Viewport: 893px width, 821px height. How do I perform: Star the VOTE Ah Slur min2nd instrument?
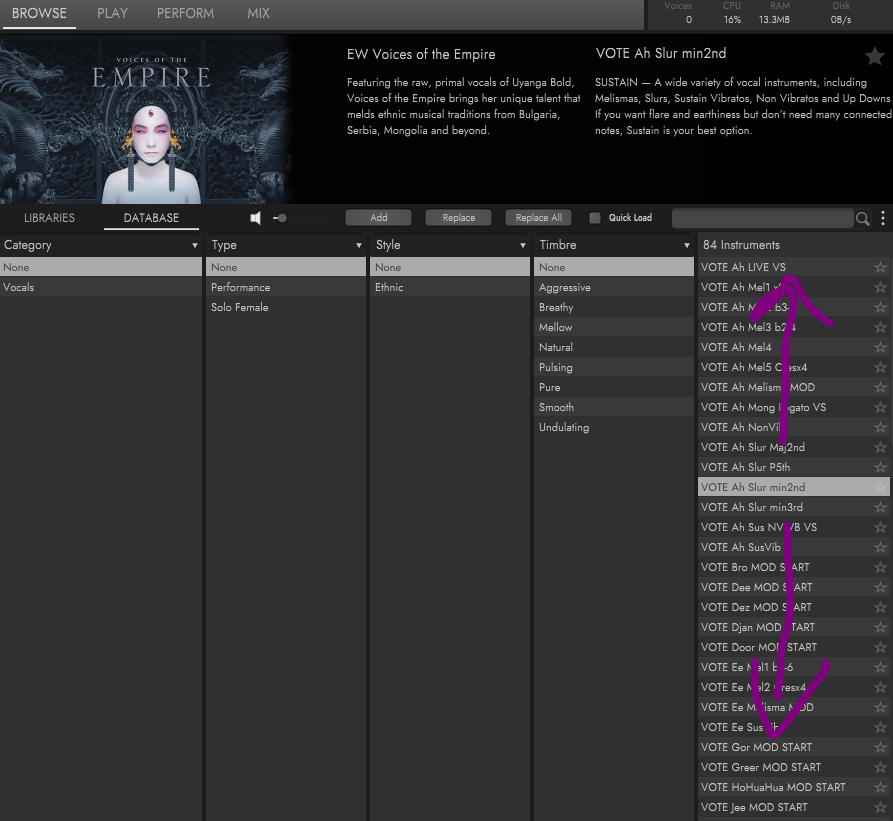click(x=880, y=487)
